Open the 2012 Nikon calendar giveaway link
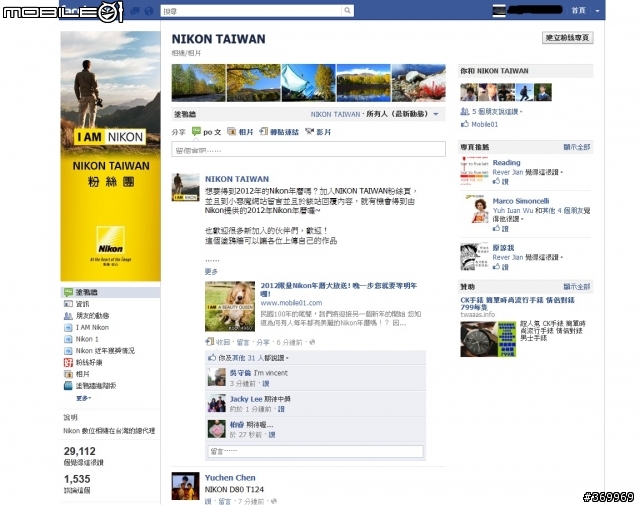640x505 pixels. point(339,289)
